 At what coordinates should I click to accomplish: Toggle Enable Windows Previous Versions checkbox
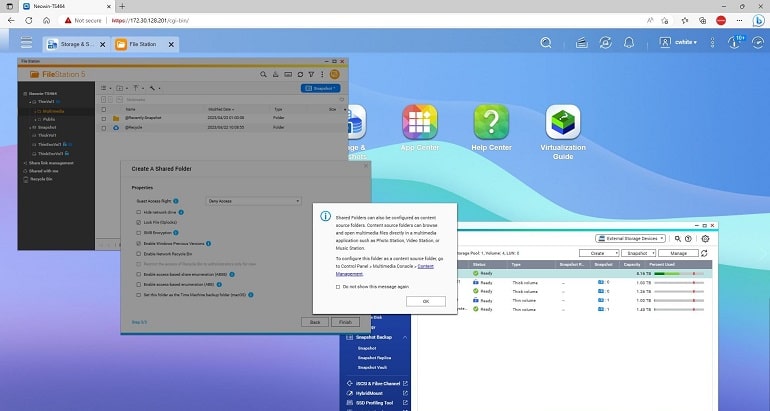138,244
